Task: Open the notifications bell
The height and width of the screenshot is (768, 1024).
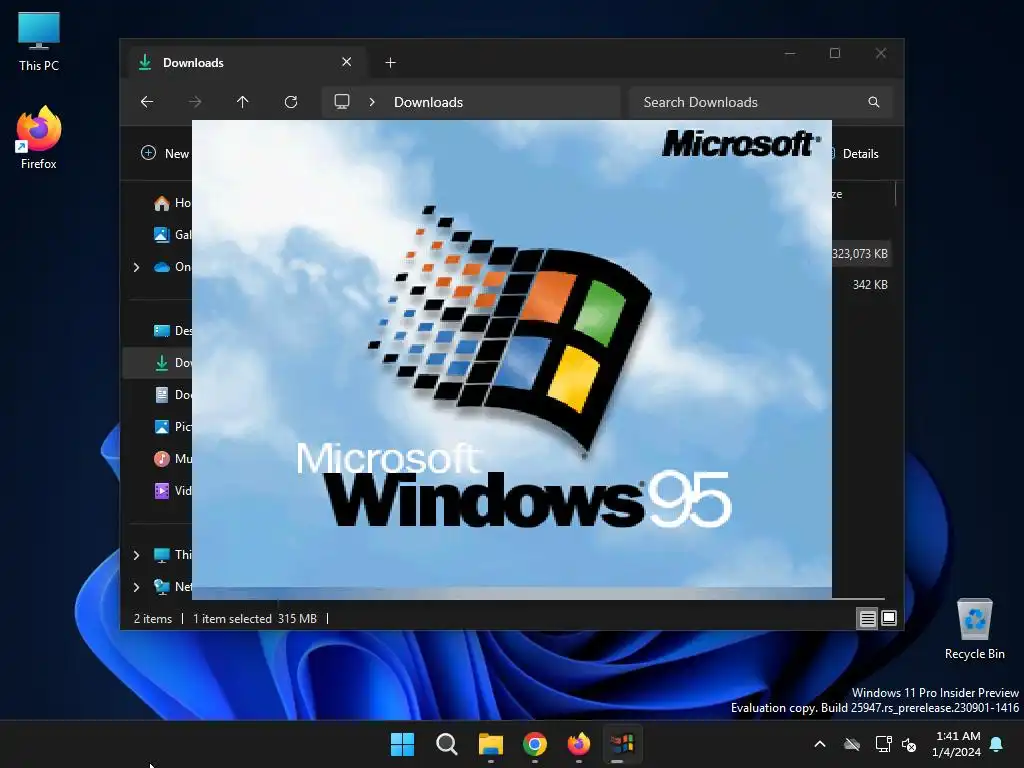Action: (x=997, y=744)
